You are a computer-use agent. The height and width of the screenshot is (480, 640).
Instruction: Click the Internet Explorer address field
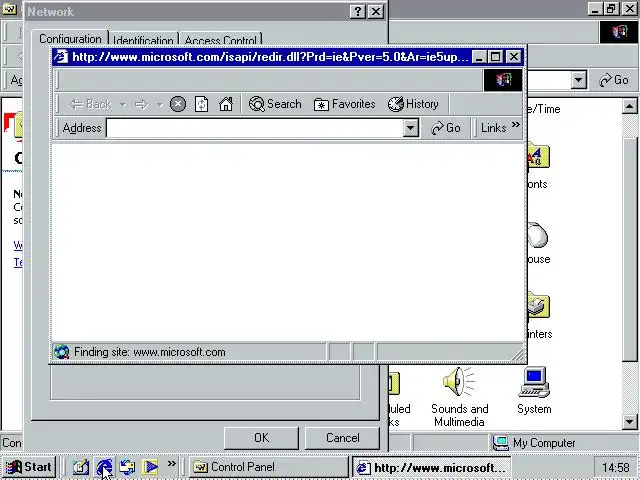255,128
